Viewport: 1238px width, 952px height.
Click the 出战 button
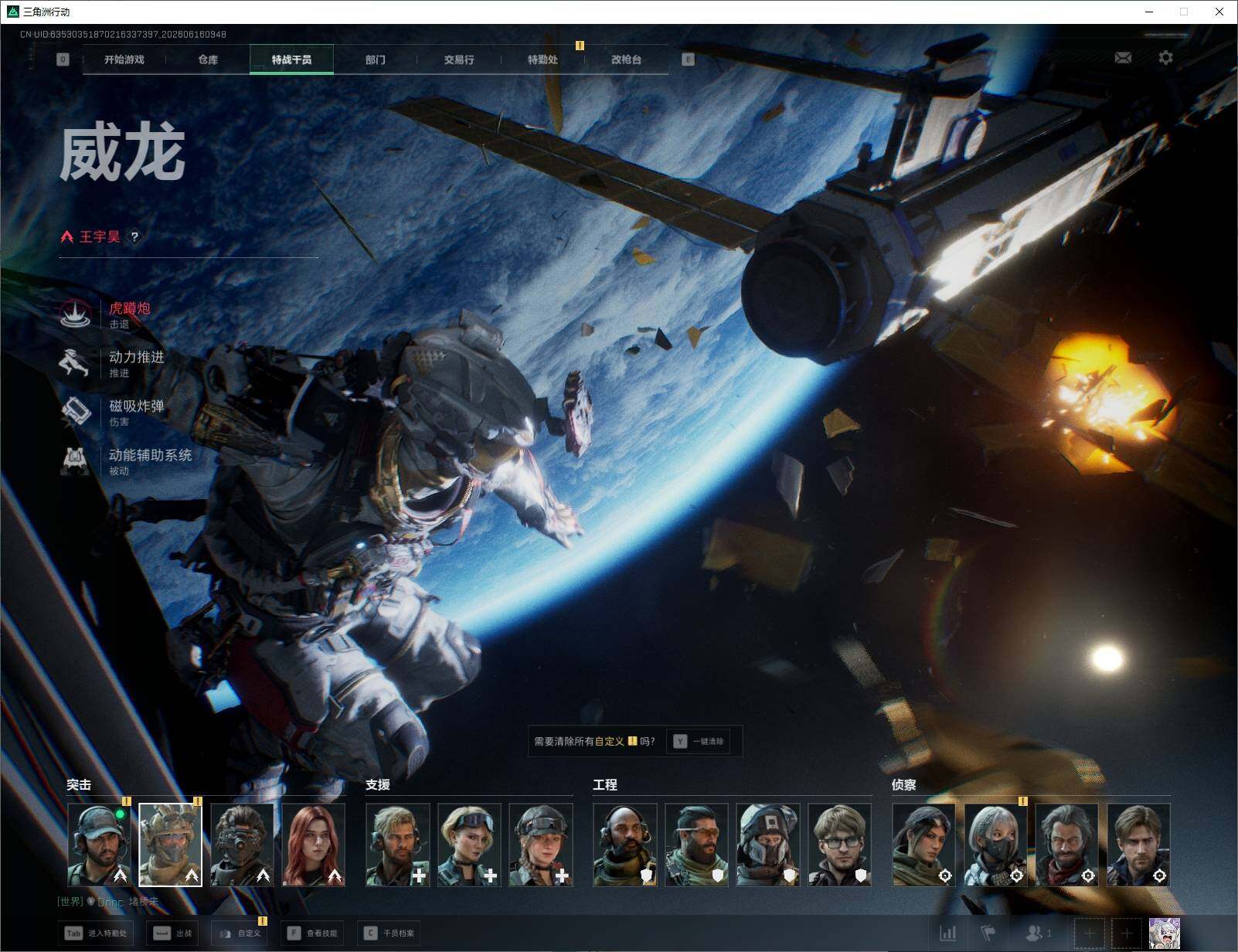[173, 933]
